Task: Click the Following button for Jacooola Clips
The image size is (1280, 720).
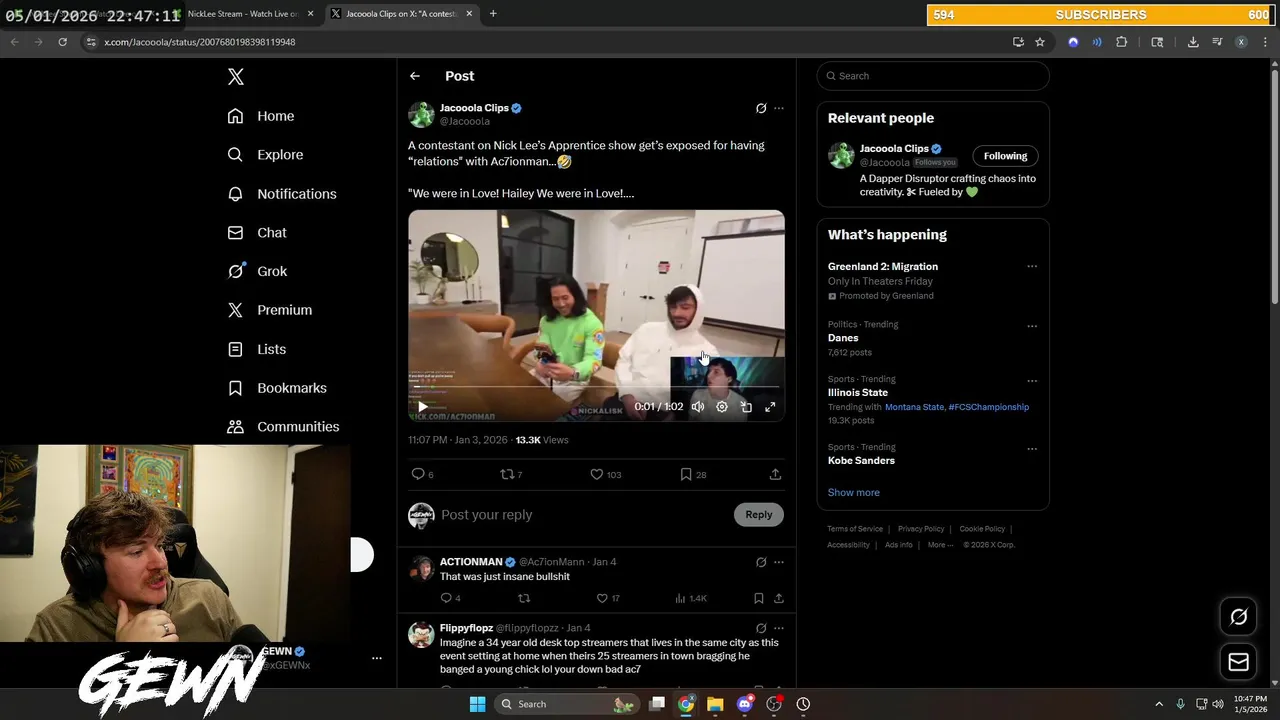Action: click(x=1005, y=156)
